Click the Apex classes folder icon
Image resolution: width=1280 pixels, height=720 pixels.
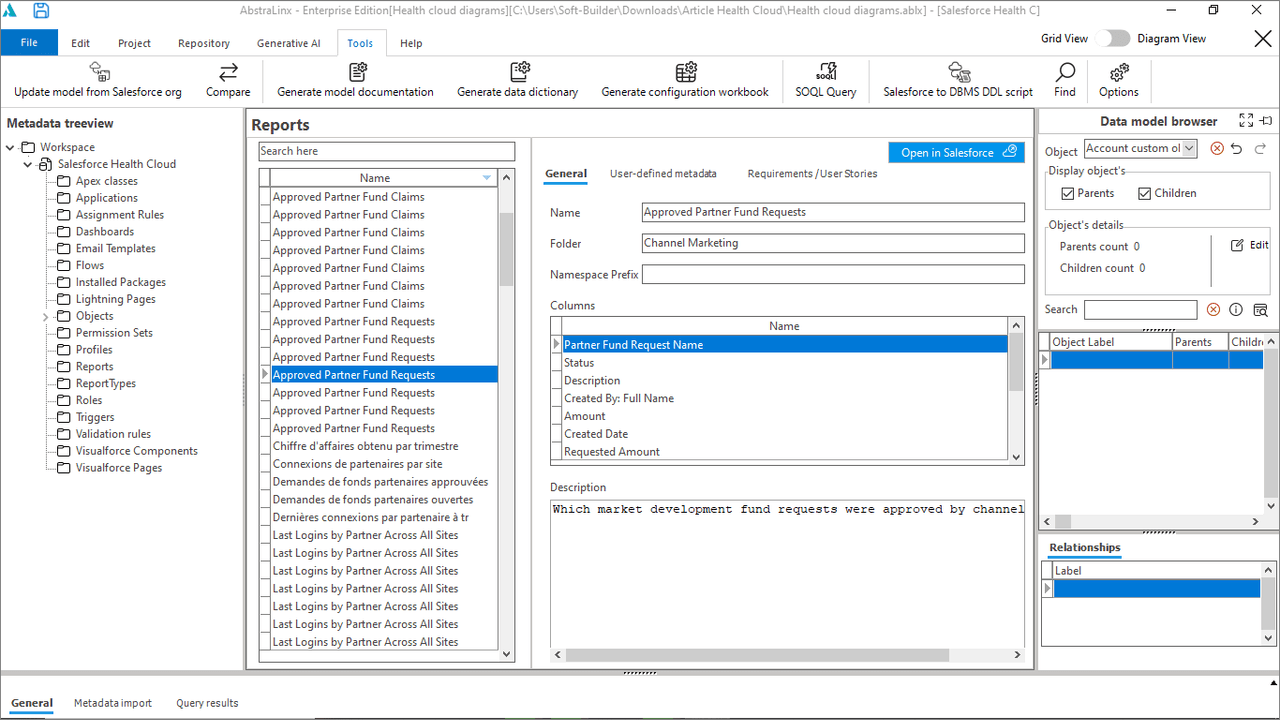click(x=64, y=181)
